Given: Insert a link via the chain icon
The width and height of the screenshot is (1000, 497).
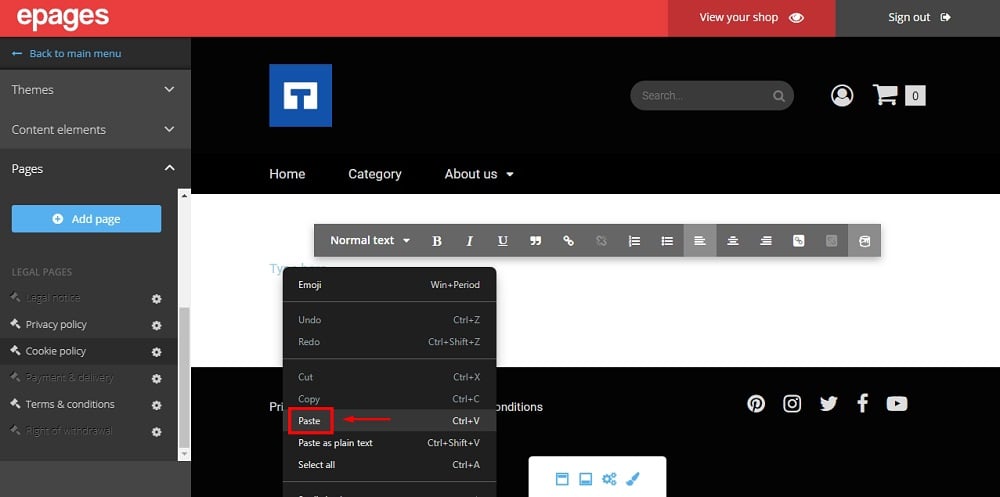Looking at the screenshot, I should point(568,241).
